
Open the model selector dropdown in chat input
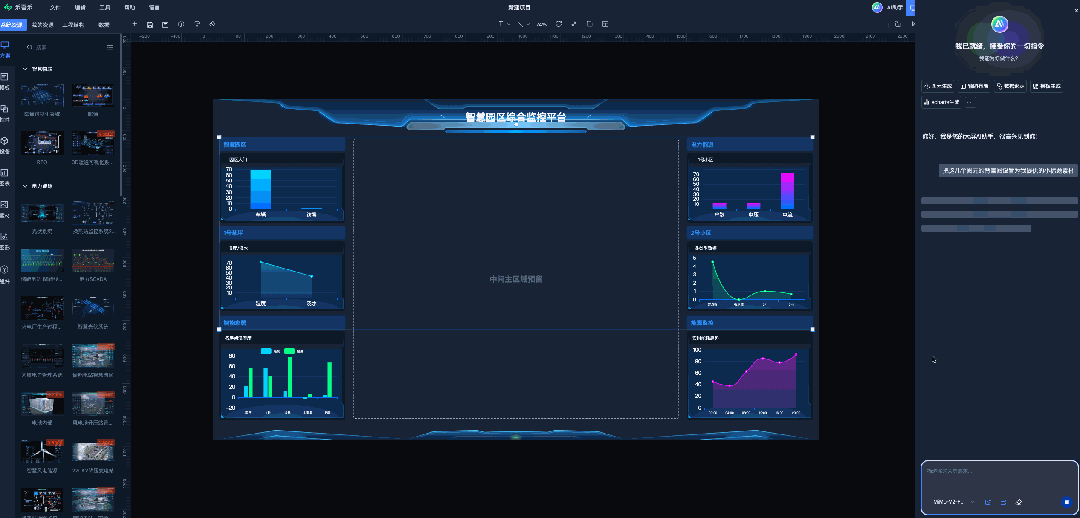pos(954,501)
